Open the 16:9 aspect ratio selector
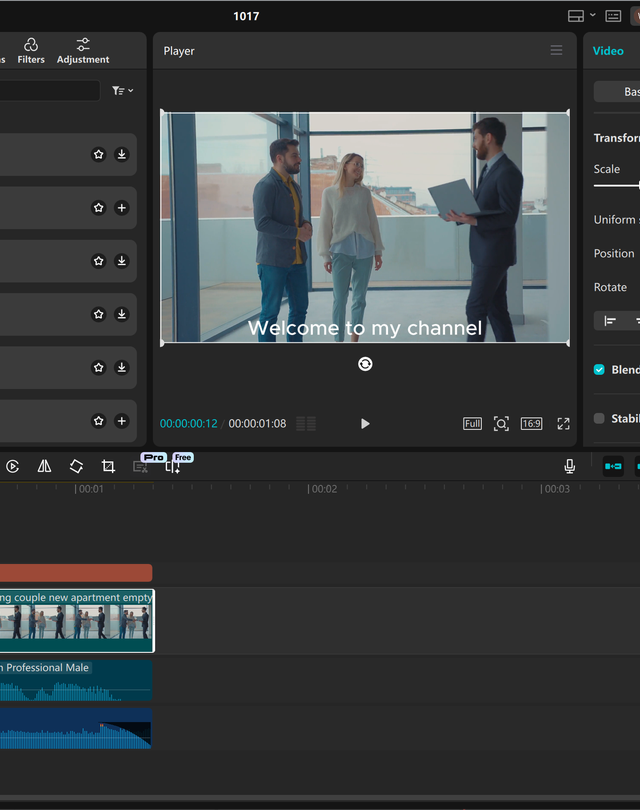This screenshot has height=810, width=640. coord(531,424)
